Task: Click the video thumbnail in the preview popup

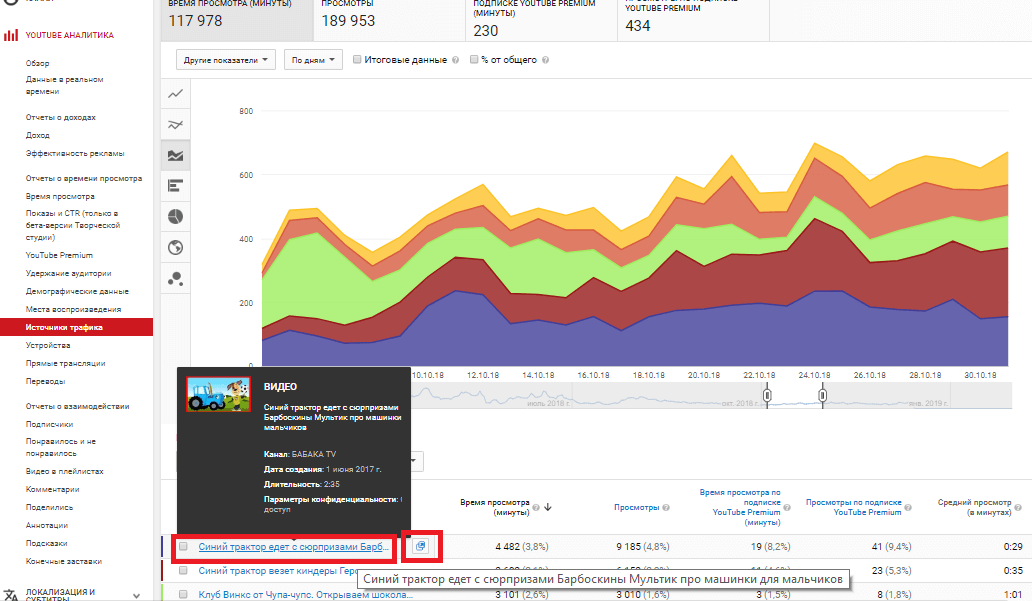Action: [217, 394]
